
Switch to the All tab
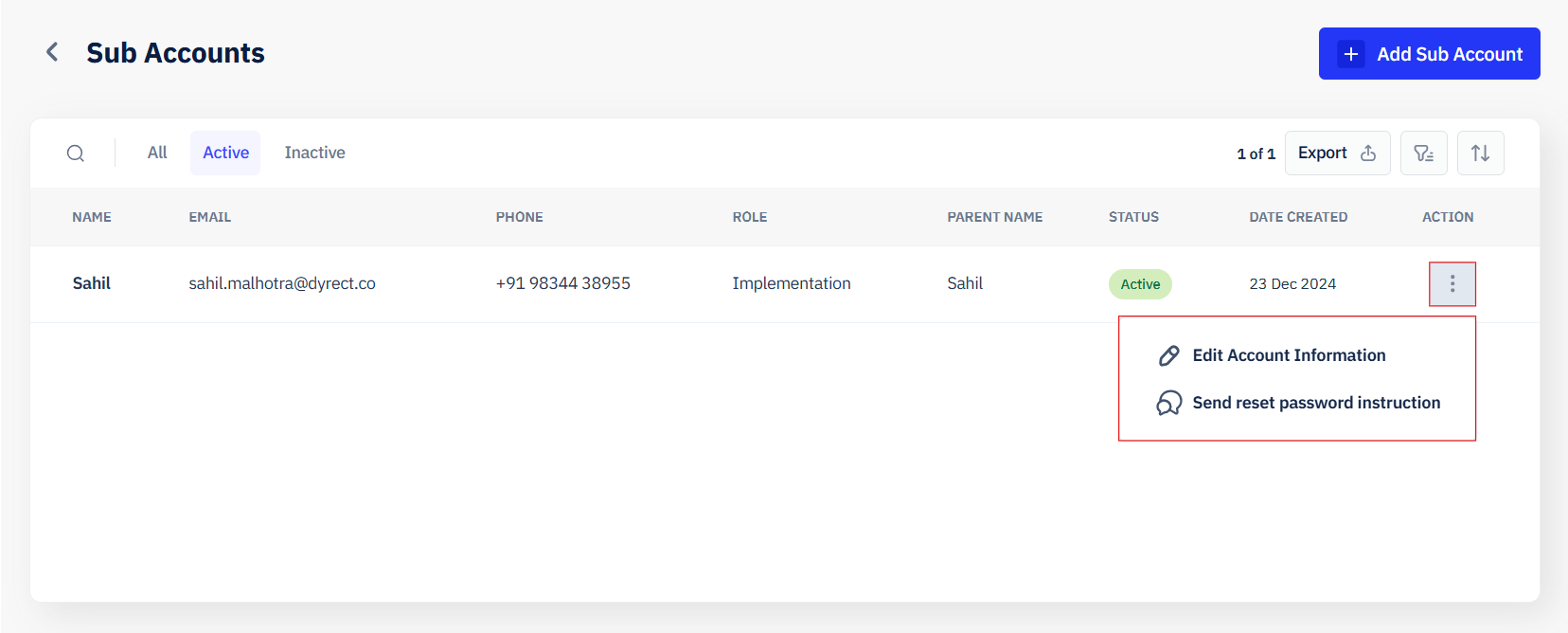click(x=157, y=153)
